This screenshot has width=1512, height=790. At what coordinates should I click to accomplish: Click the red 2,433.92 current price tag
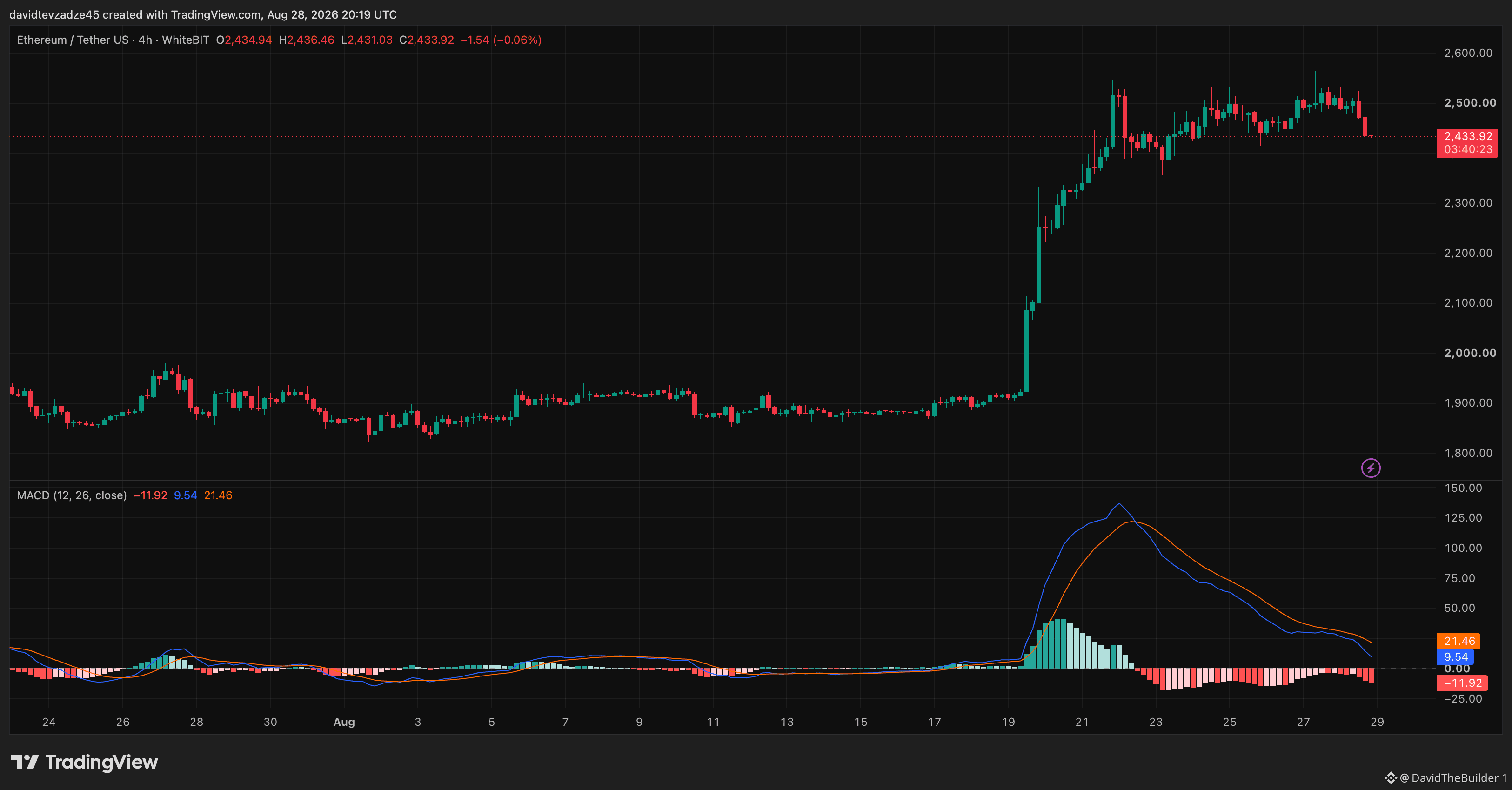(1467, 136)
